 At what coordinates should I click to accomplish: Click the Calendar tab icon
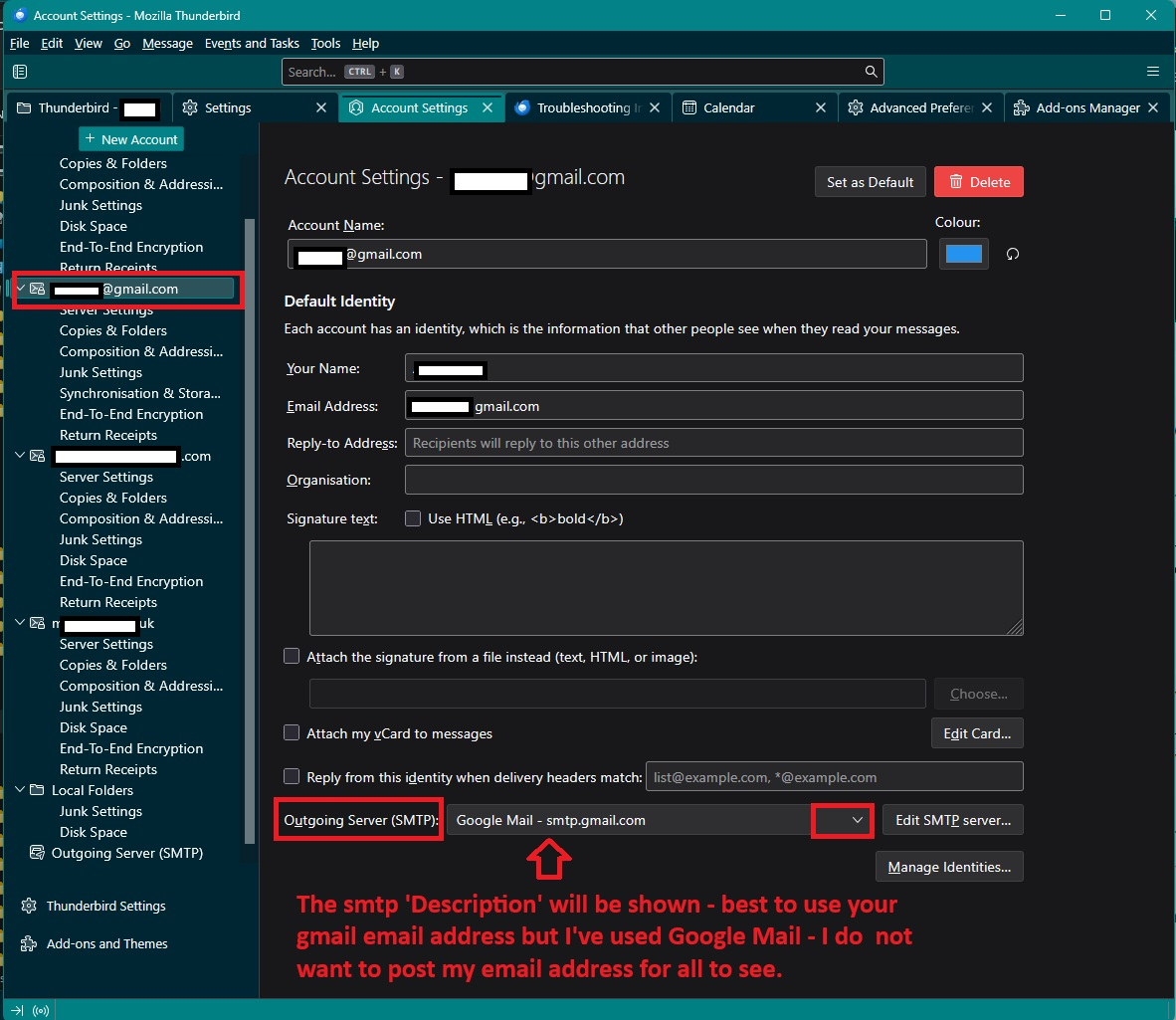tap(689, 107)
